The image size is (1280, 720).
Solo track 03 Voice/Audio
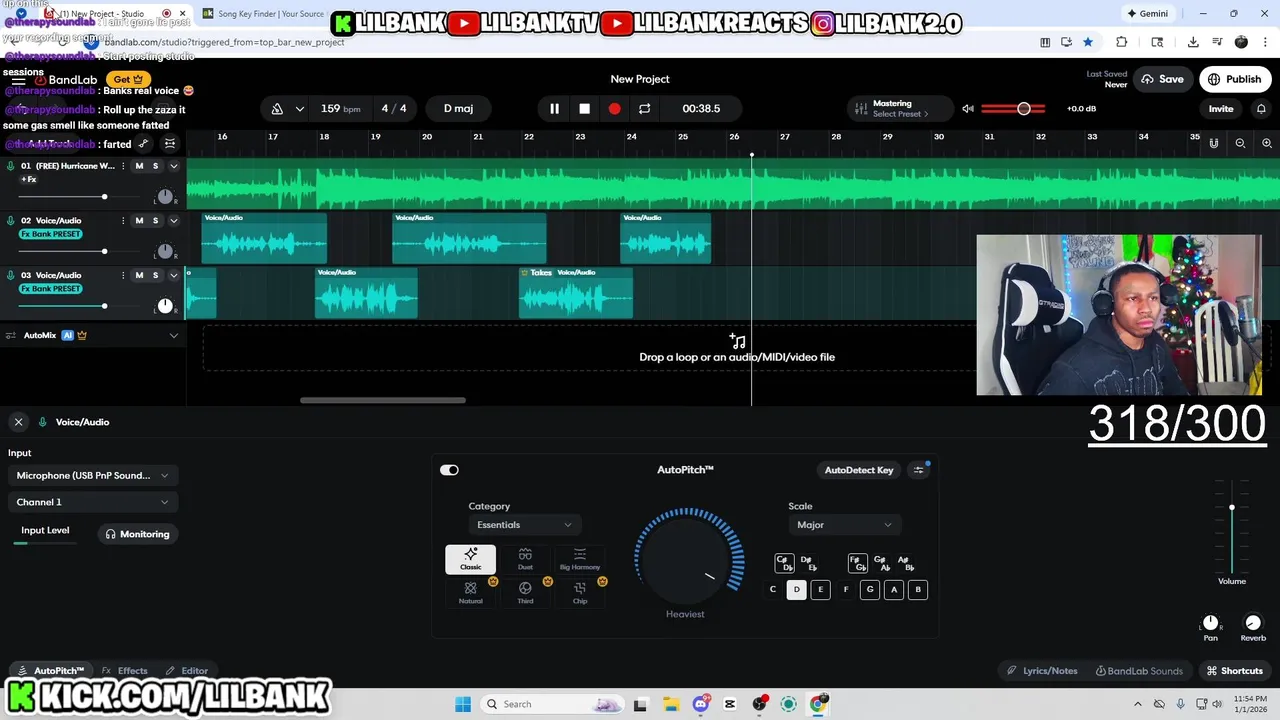[x=155, y=275]
